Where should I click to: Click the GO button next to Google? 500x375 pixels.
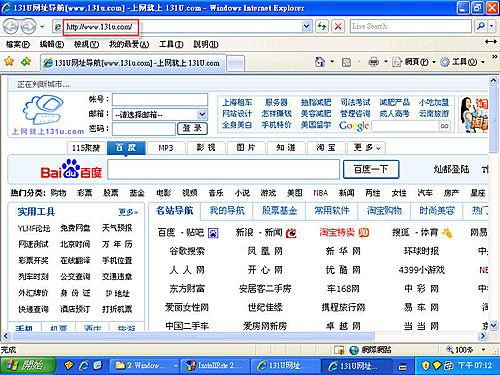pyautogui.click(x=445, y=126)
